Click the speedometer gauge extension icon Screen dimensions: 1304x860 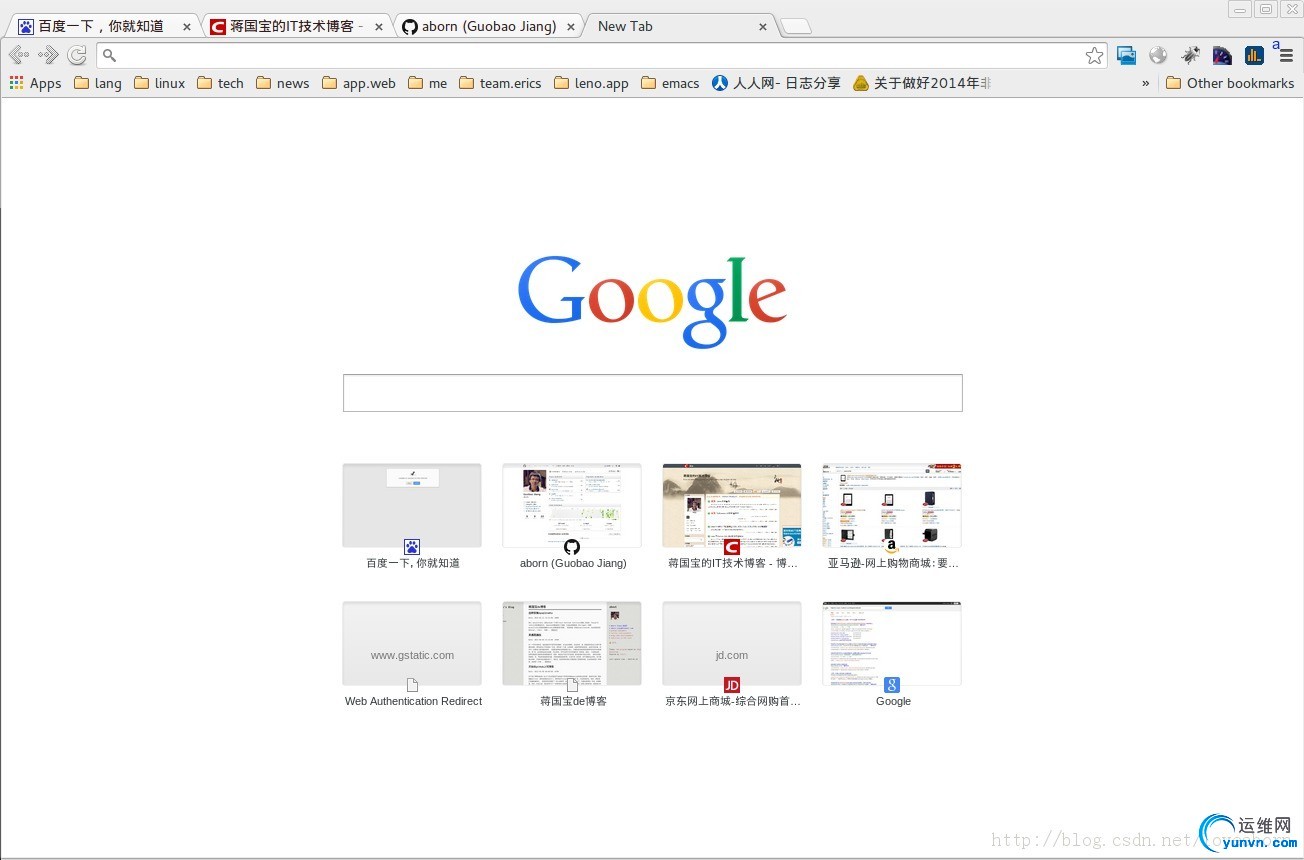pos(1222,56)
